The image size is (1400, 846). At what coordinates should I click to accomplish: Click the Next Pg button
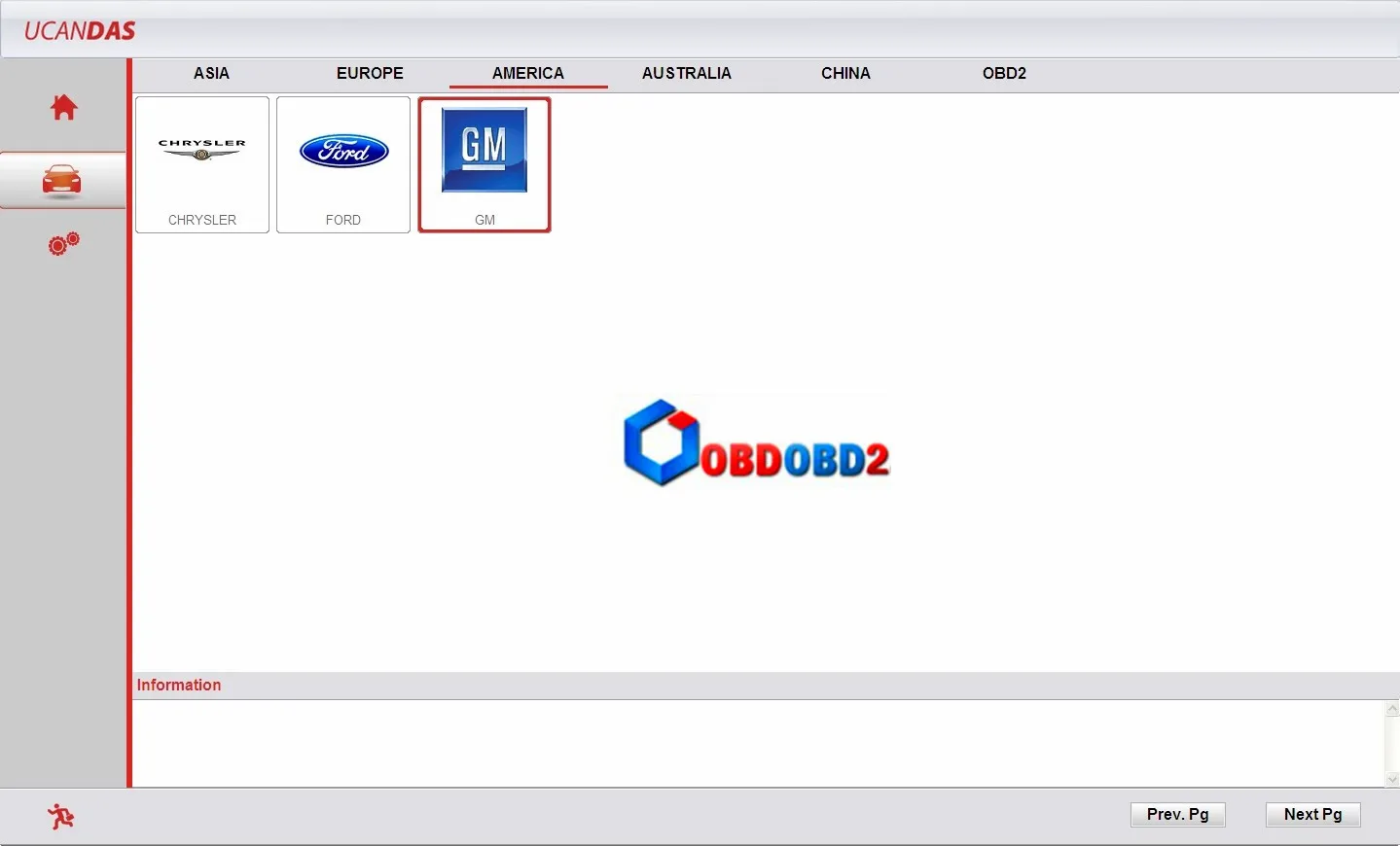click(x=1313, y=815)
